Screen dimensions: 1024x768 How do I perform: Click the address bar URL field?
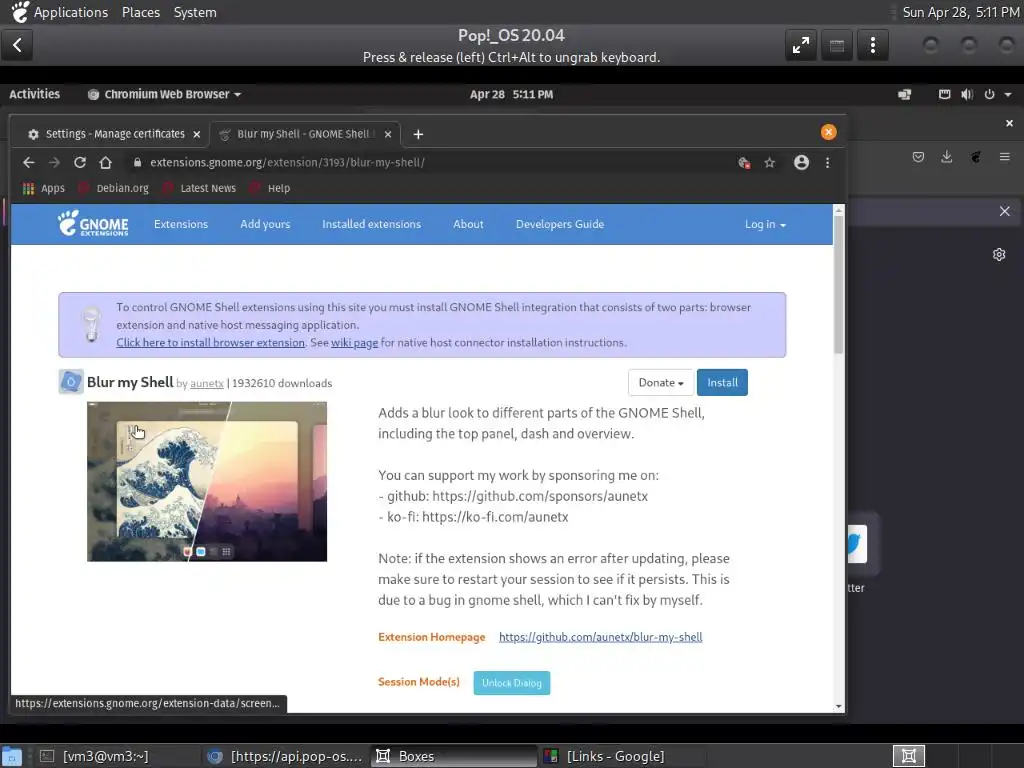tap(431, 163)
